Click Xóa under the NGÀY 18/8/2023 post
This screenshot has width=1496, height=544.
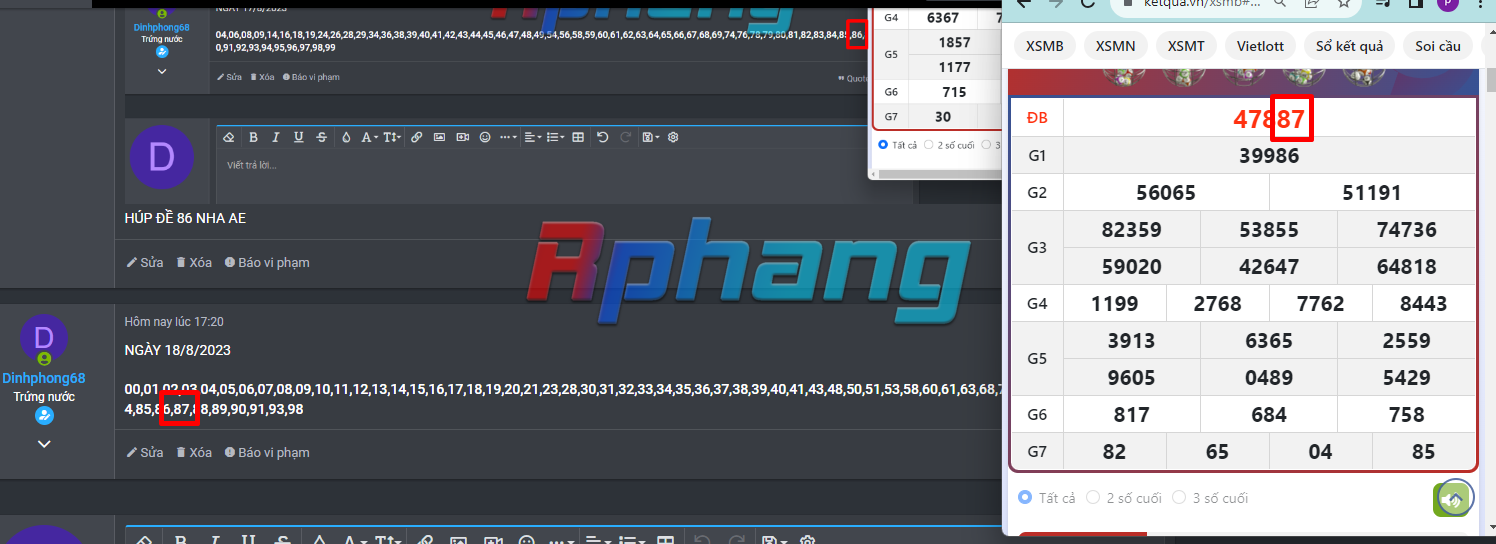pos(194,452)
